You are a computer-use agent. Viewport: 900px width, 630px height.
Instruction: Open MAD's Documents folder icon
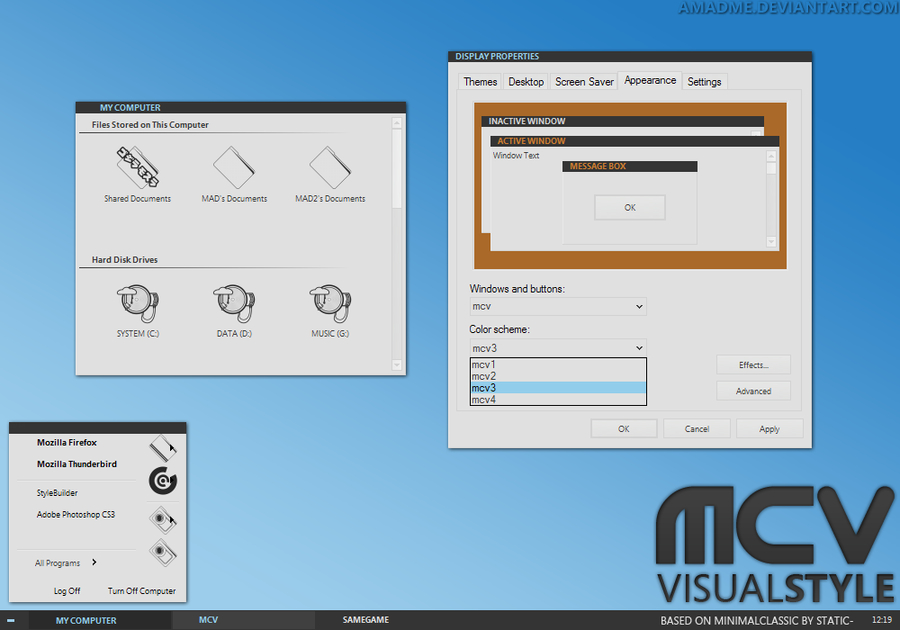coord(234,167)
